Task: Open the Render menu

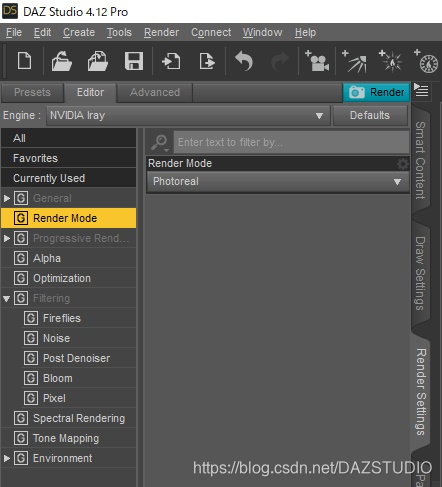Action: click(x=161, y=32)
